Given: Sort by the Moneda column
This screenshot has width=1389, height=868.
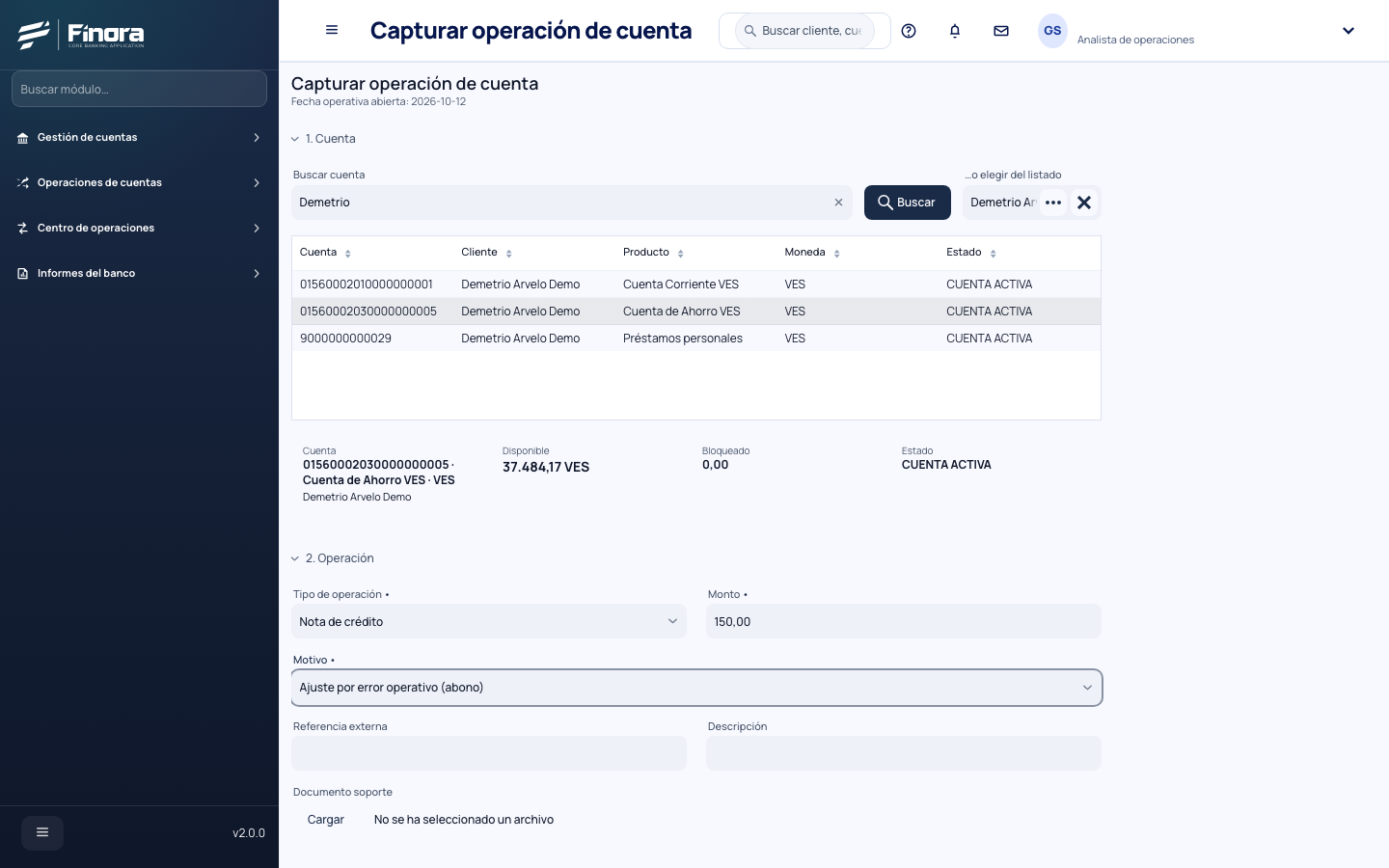Looking at the screenshot, I should [x=837, y=254].
